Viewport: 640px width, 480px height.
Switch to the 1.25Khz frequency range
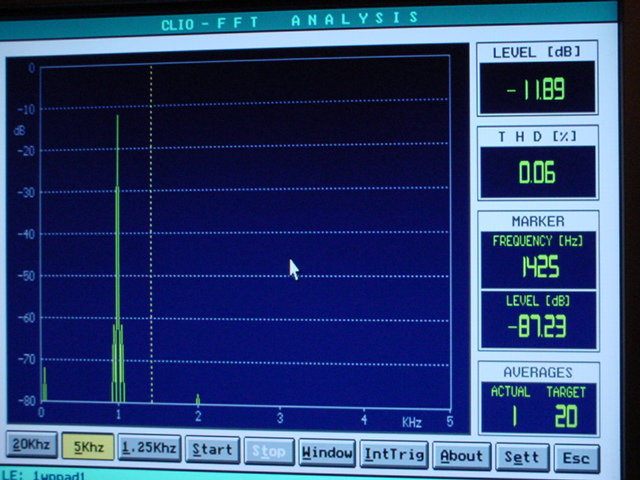click(149, 448)
